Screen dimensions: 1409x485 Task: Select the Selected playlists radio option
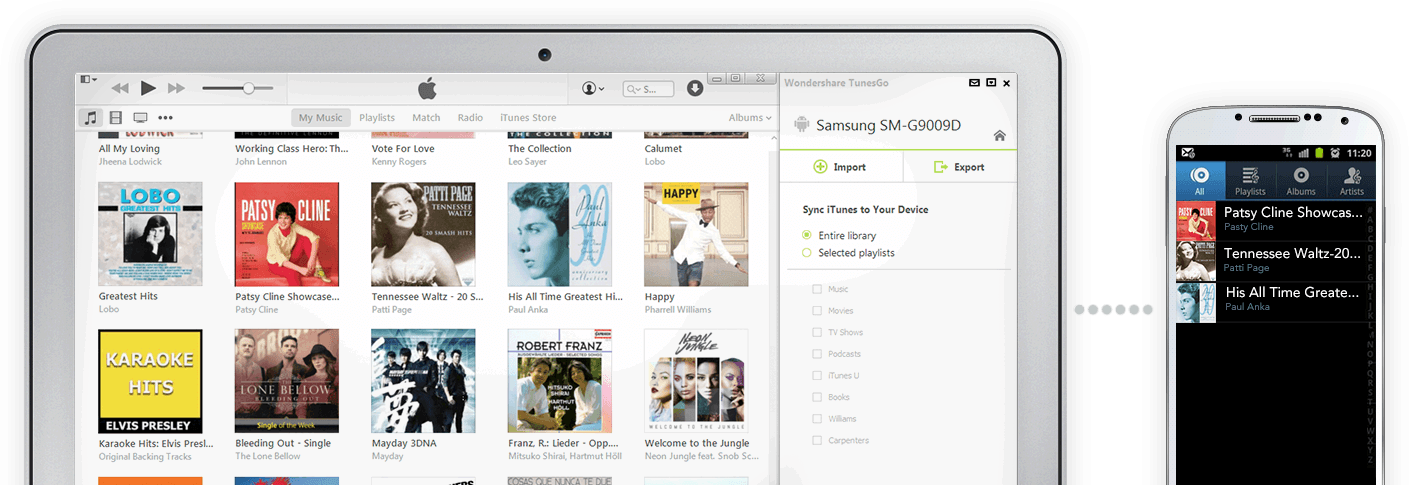point(807,253)
